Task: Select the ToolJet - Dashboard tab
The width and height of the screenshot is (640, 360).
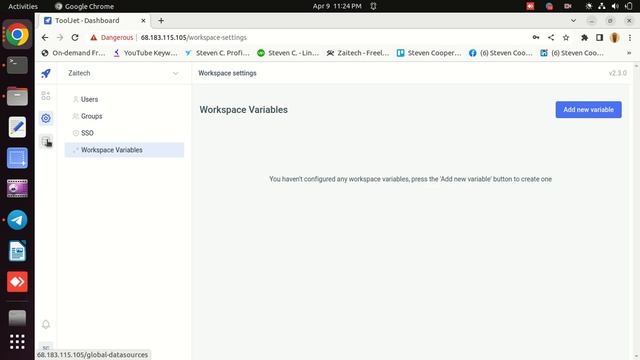Action: (x=95, y=20)
